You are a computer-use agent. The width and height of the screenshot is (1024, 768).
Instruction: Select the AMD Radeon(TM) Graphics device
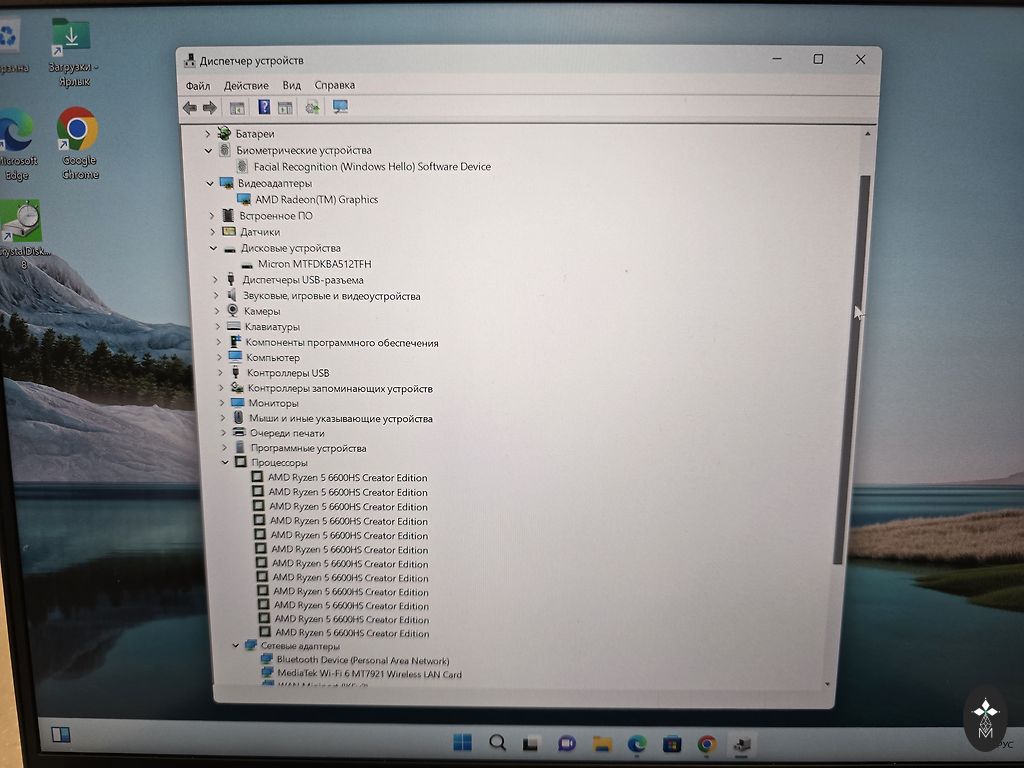click(316, 200)
